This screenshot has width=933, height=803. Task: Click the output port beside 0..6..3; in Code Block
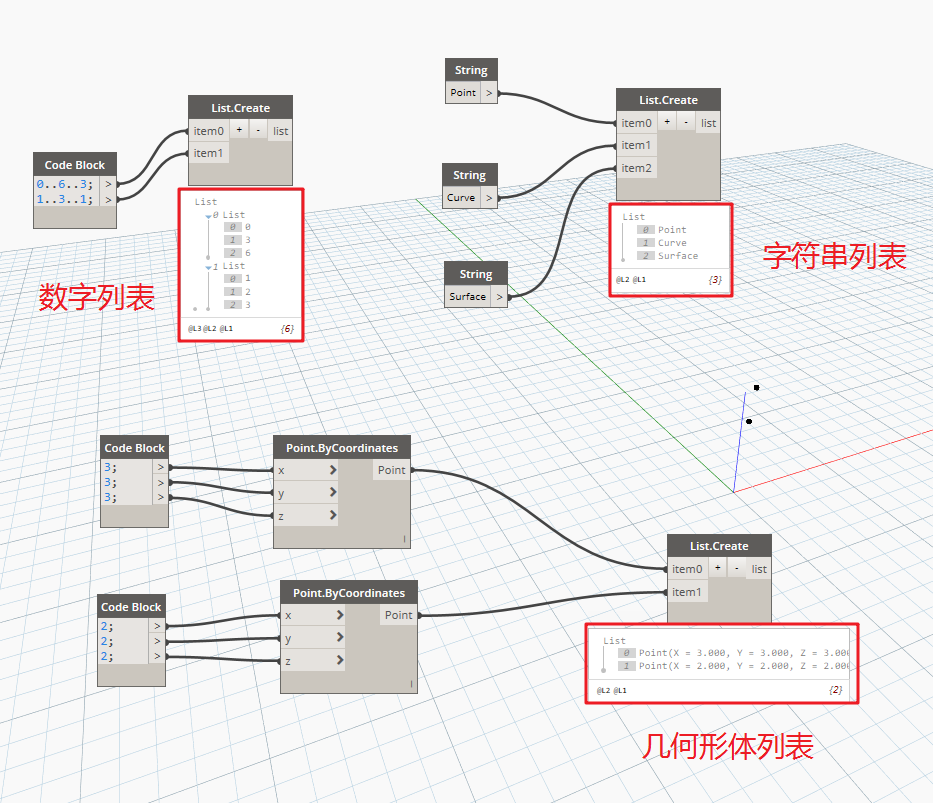[x=108, y=184]
